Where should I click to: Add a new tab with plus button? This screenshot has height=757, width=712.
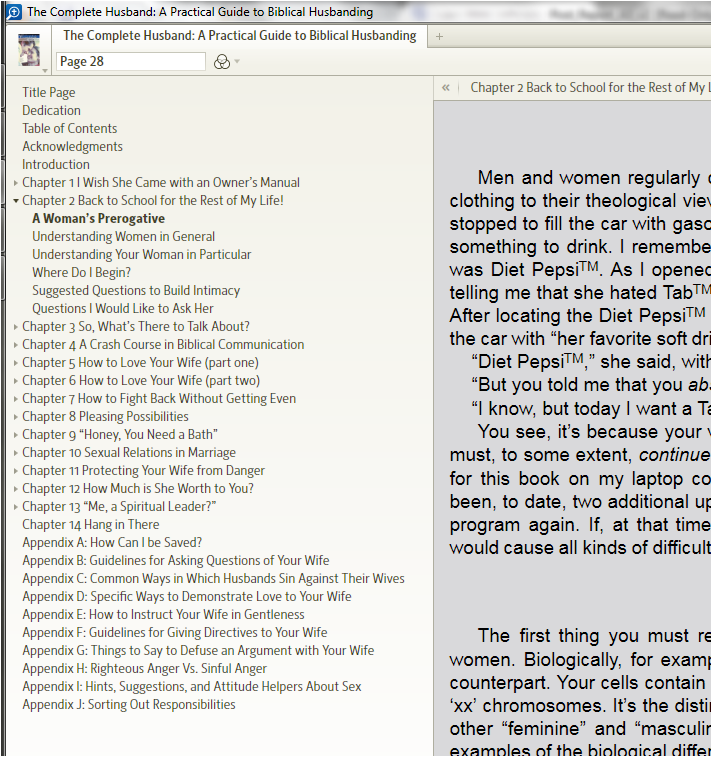pyautogui.click(x=439, y=36)
